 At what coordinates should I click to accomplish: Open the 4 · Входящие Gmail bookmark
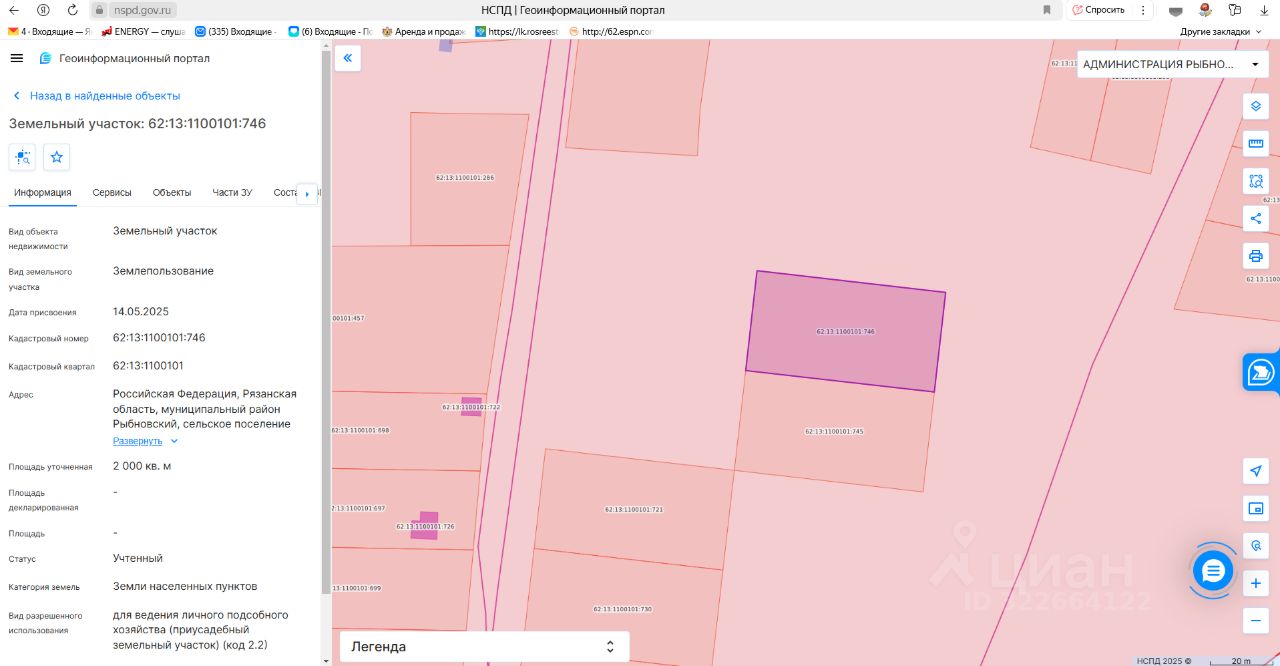coord(49,32)
